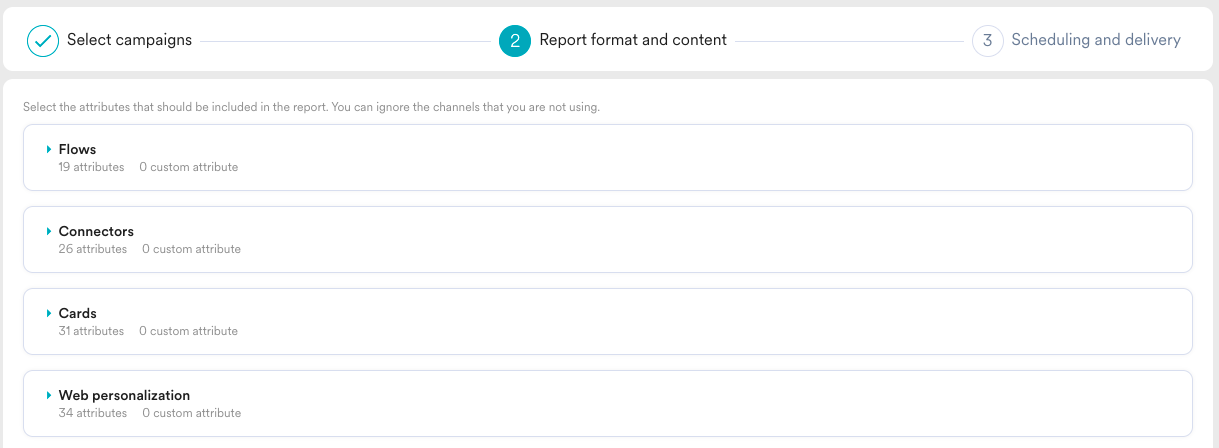The height and width of the screenshot is (448, 1219).
Task: Click 0 custom attribute text under Flows
Action: click(x=188, y=167)
